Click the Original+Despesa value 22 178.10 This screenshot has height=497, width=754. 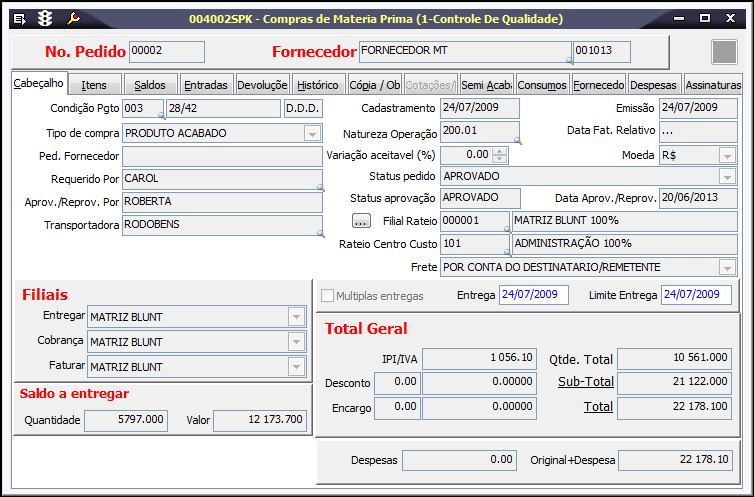pos(675,460)
